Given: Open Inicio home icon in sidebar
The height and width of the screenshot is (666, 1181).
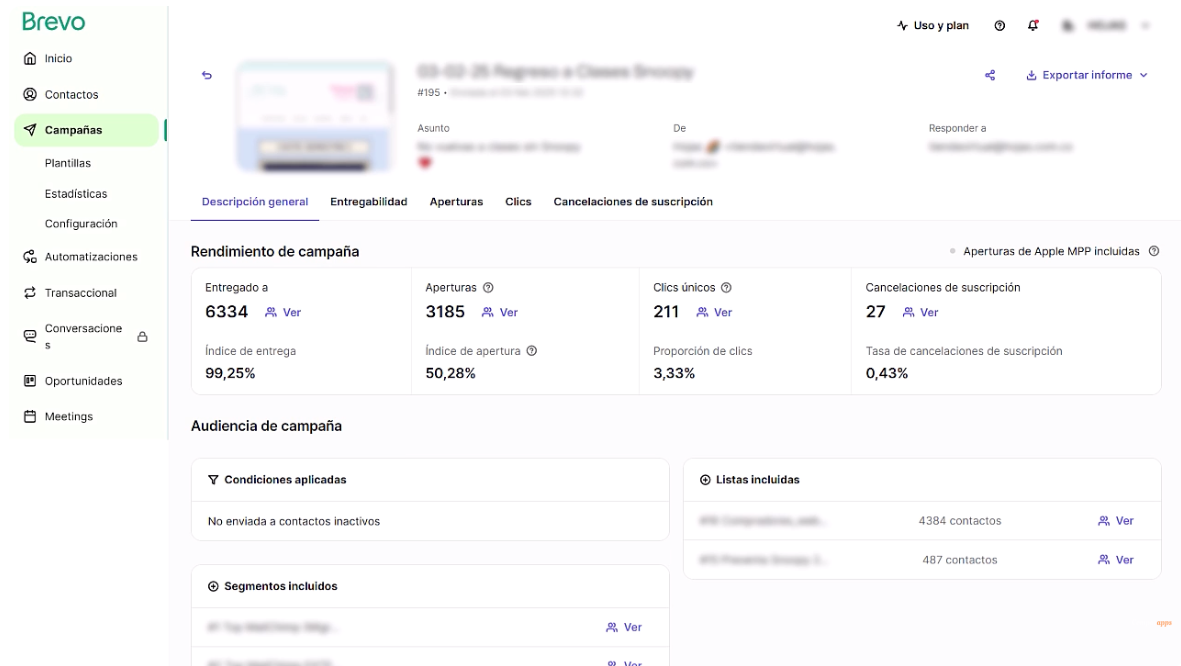Looking at the screenshot, I should point(30,58).
